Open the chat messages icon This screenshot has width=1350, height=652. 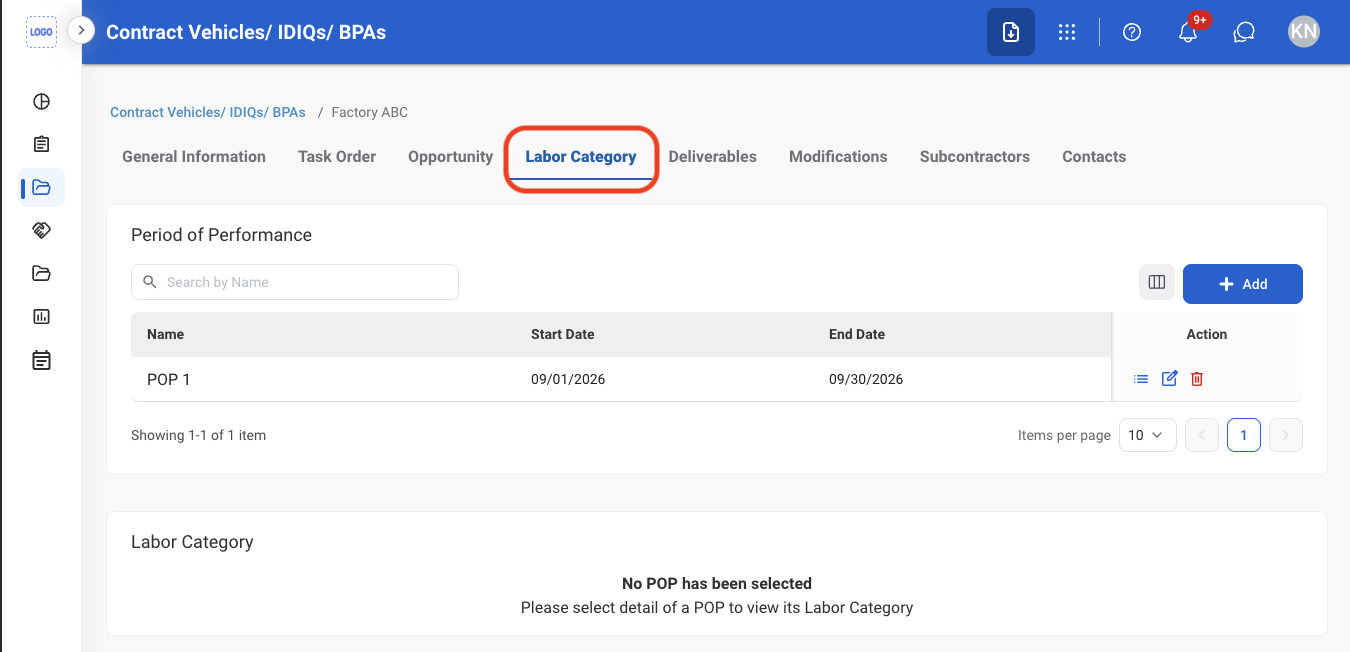tap(1244, 32)
